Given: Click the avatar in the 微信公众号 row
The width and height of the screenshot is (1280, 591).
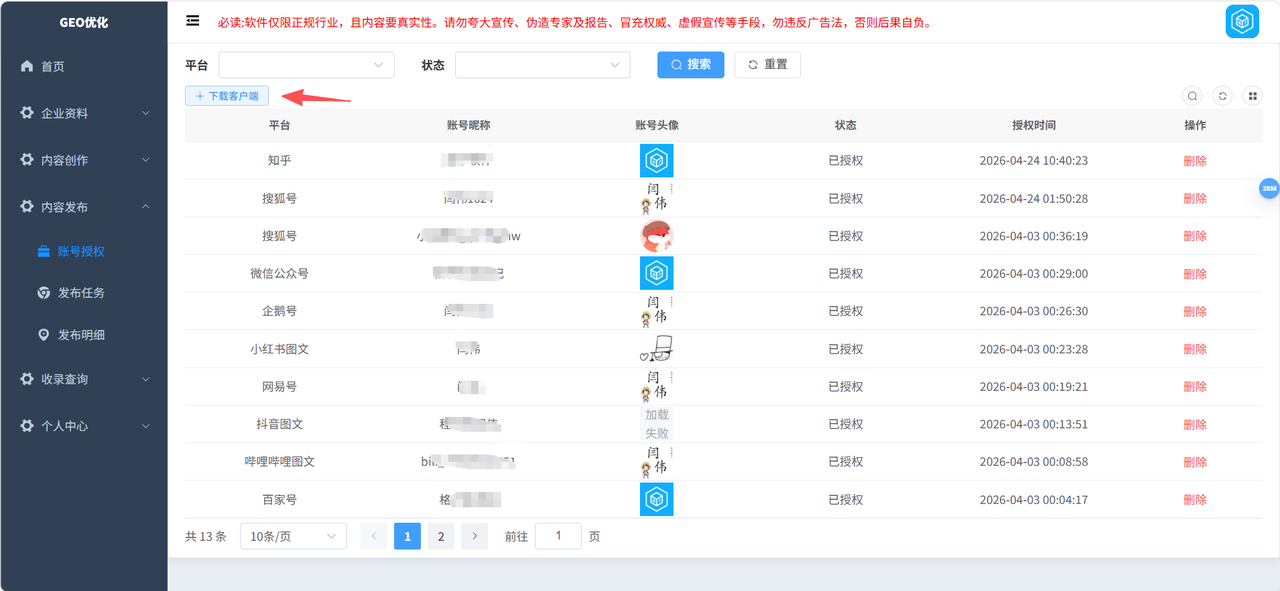Looking at the screenshot, I should (656, 273).
